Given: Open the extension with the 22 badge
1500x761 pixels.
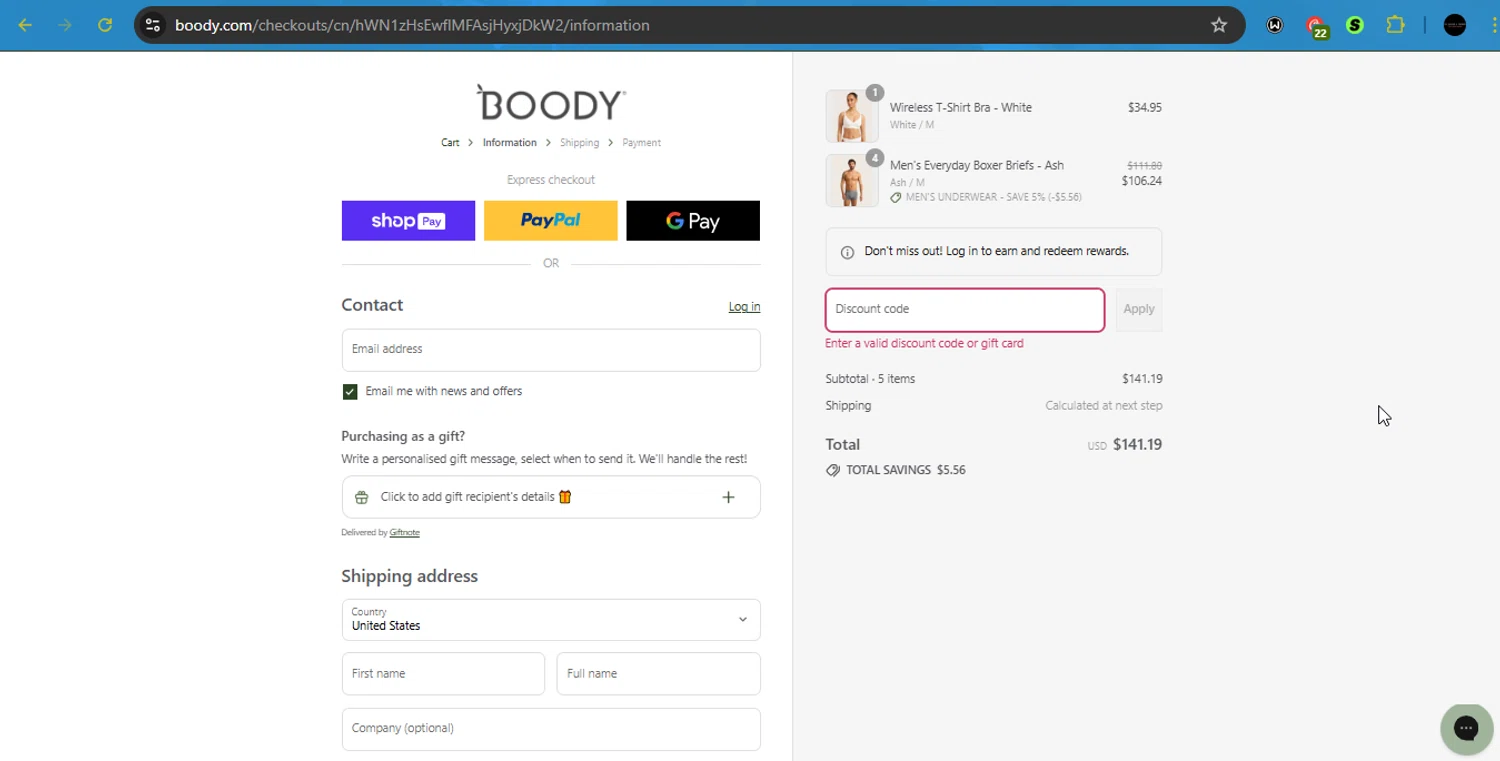Looking at the screenshot, I should pyautogui.click(x=1316, y=27).
